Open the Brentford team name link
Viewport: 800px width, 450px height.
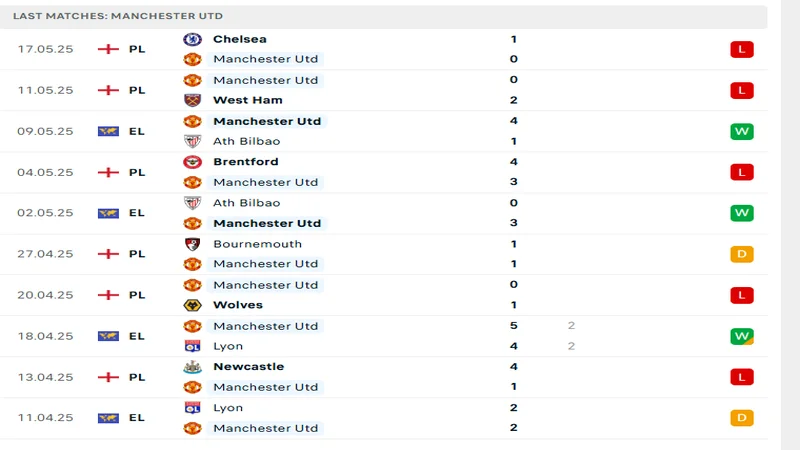pos(246,162)
